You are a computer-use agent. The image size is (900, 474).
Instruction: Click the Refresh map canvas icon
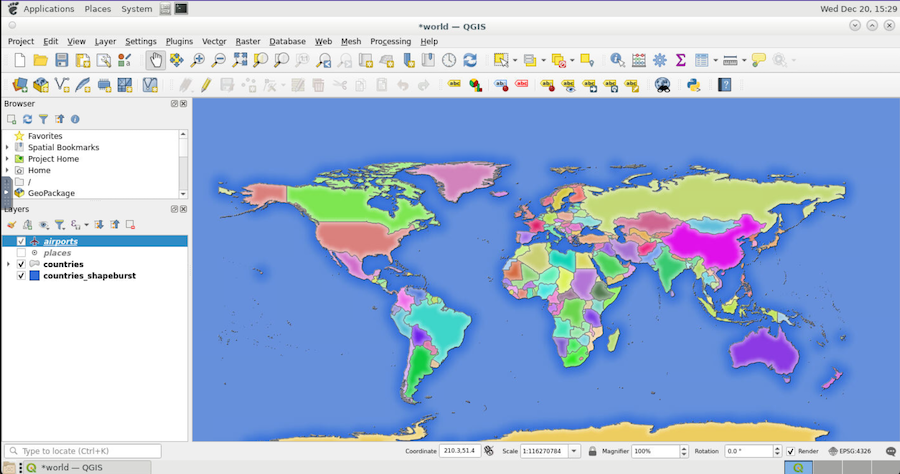(470, 60)
